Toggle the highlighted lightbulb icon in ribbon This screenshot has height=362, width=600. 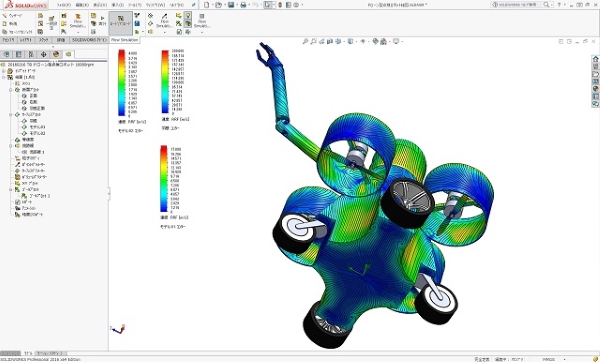coord(188,15)
